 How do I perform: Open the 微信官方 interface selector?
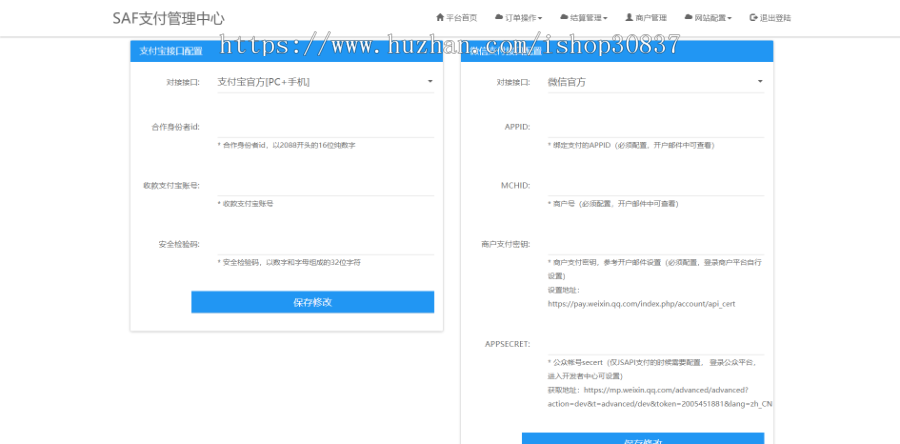click(x=655, y=81)
